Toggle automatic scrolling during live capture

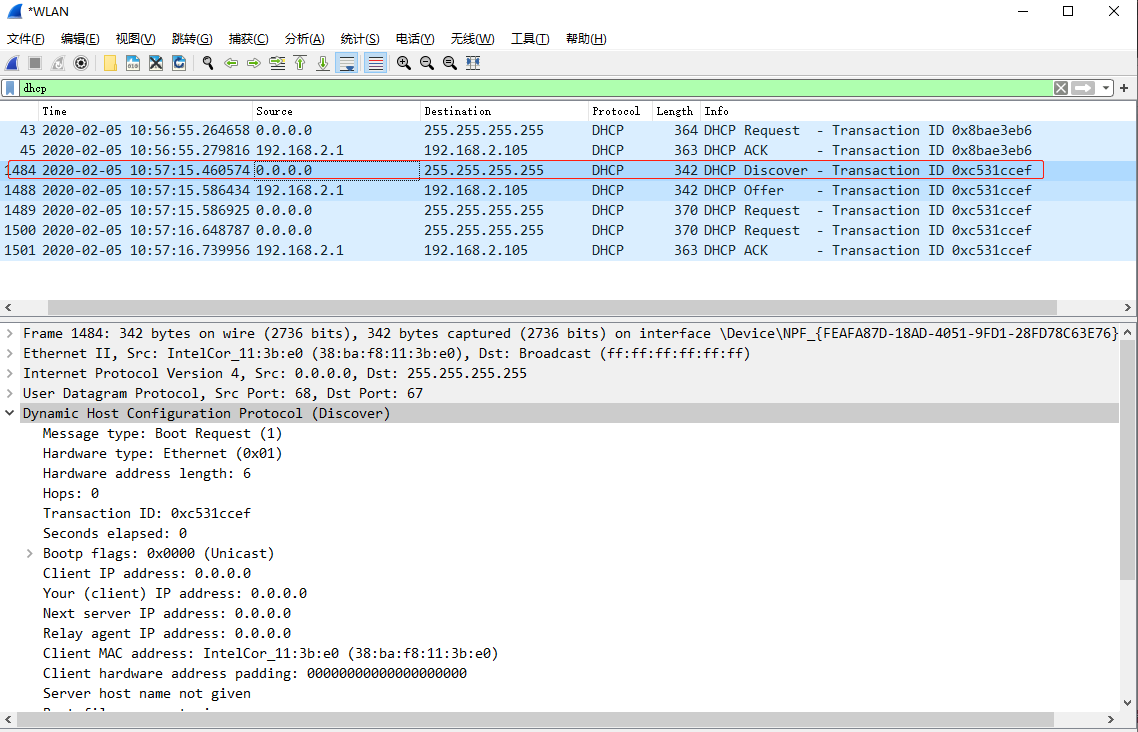tap(345, 63)
